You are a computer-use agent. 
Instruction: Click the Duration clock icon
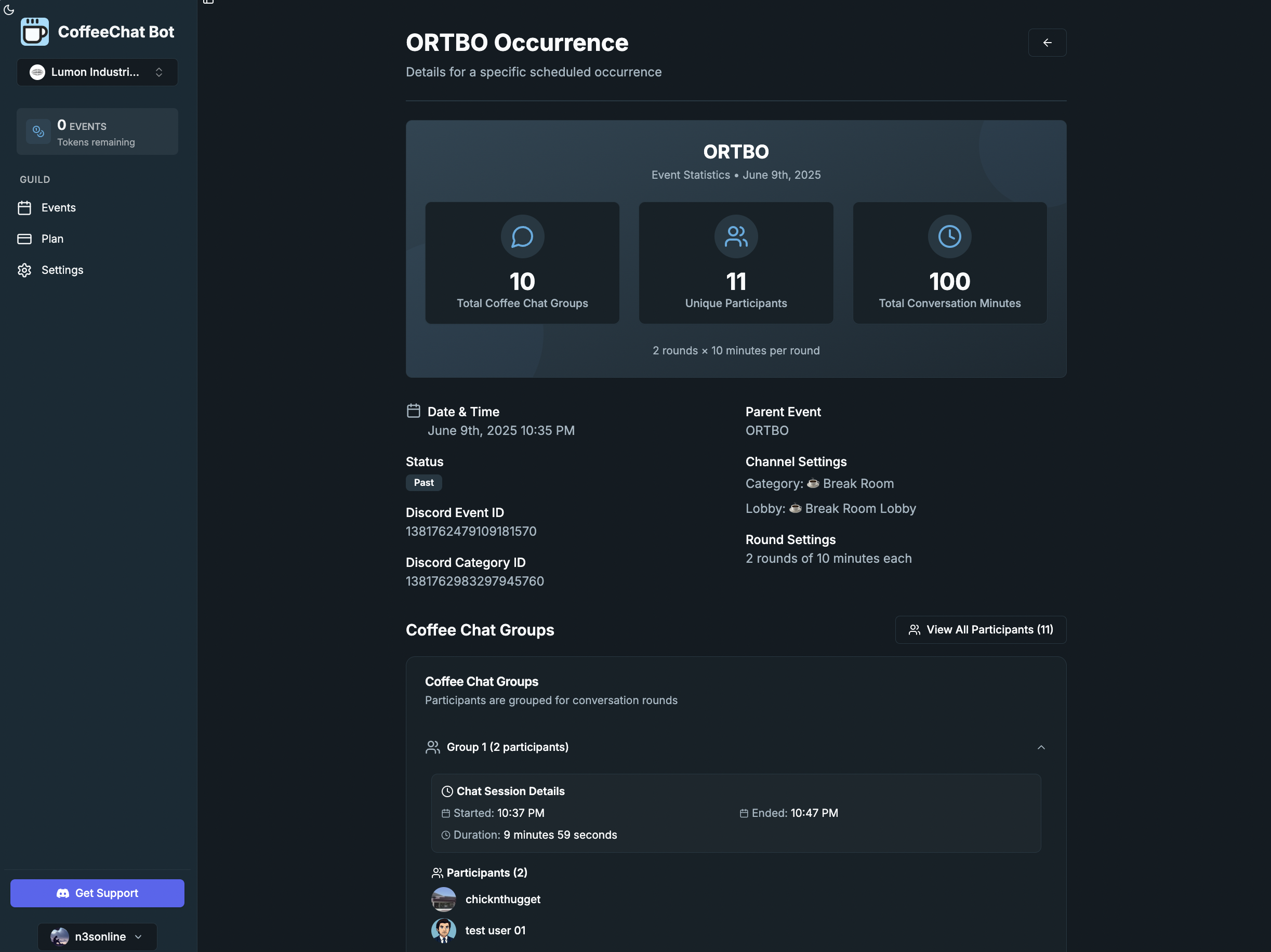pyautogui.click(x=445, y=835)
